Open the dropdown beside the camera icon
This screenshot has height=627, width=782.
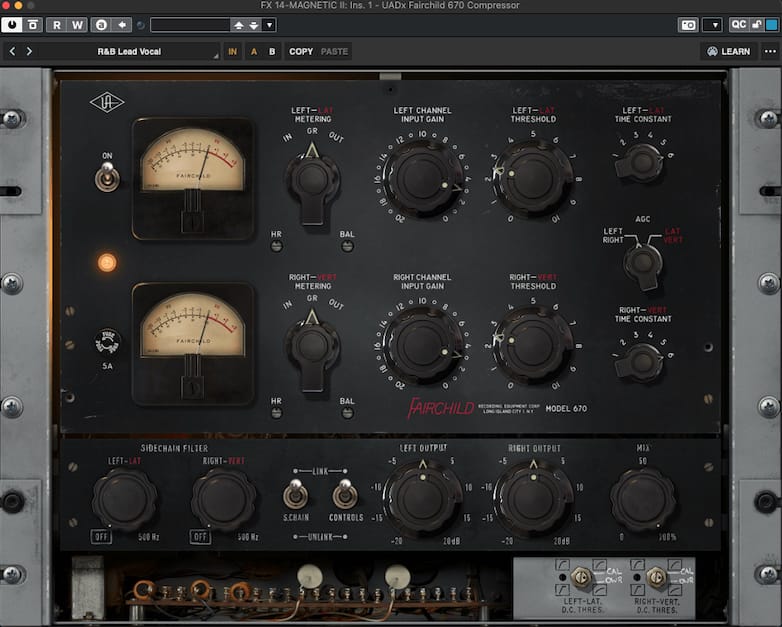[x=712, y=25]
